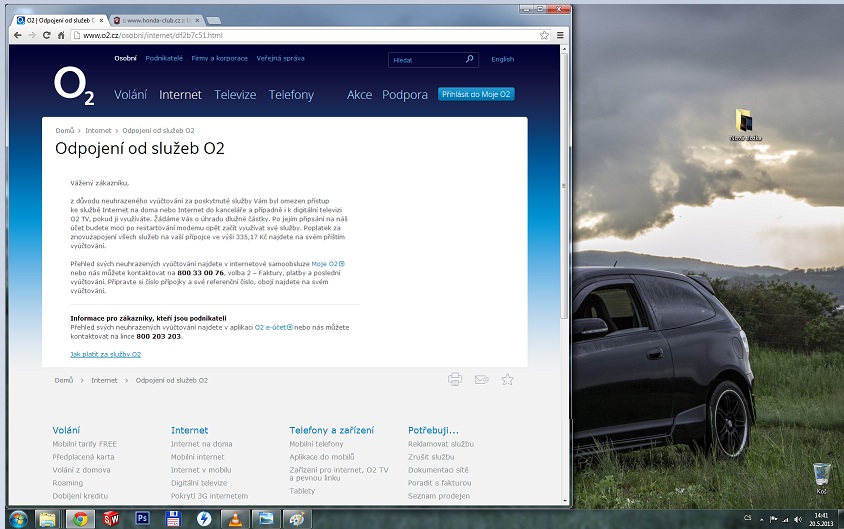Open the Internet navigation menu

click(x=180, y=95)
